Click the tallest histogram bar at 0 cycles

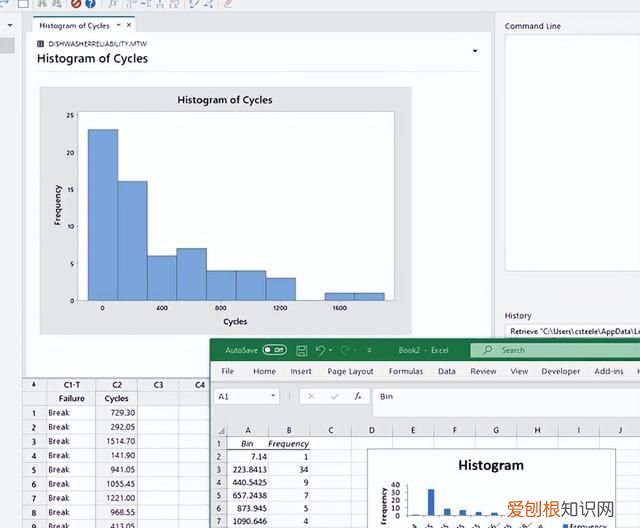[x=102, y=214]
